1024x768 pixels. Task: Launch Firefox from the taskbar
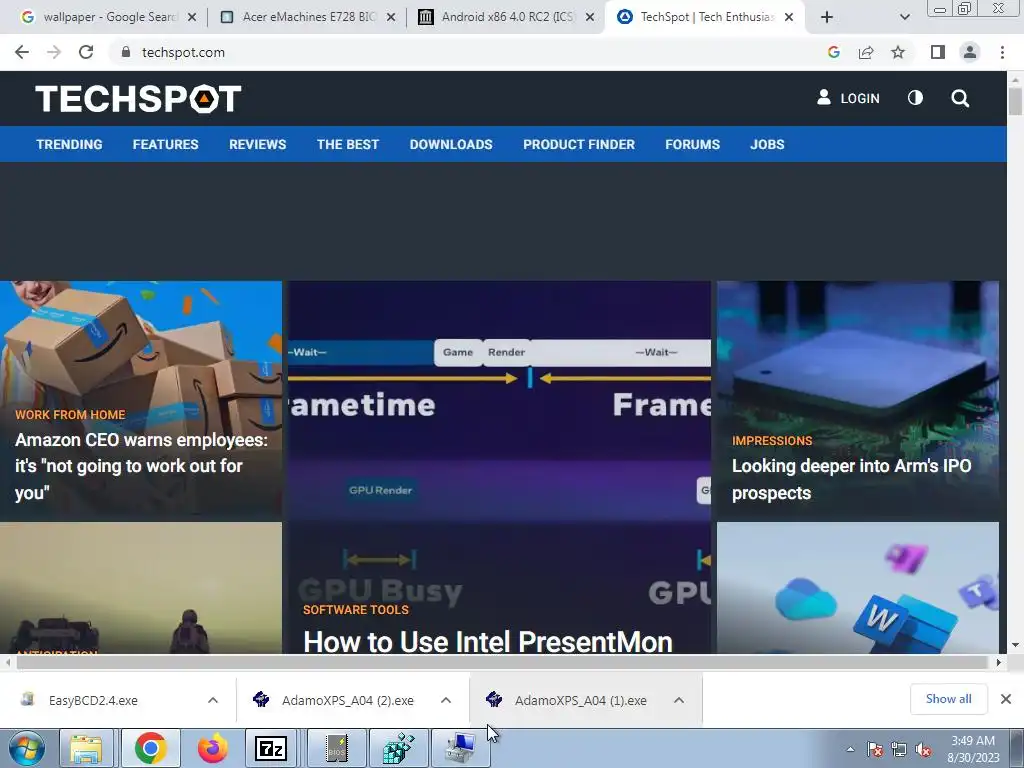coord(212,748)
